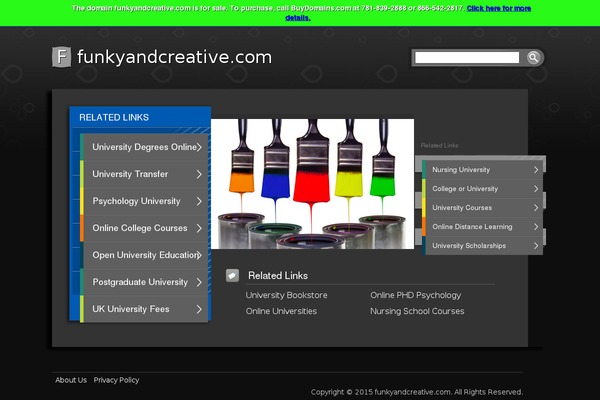
Task: Select Open University Education link
Action: pos(145,255)
